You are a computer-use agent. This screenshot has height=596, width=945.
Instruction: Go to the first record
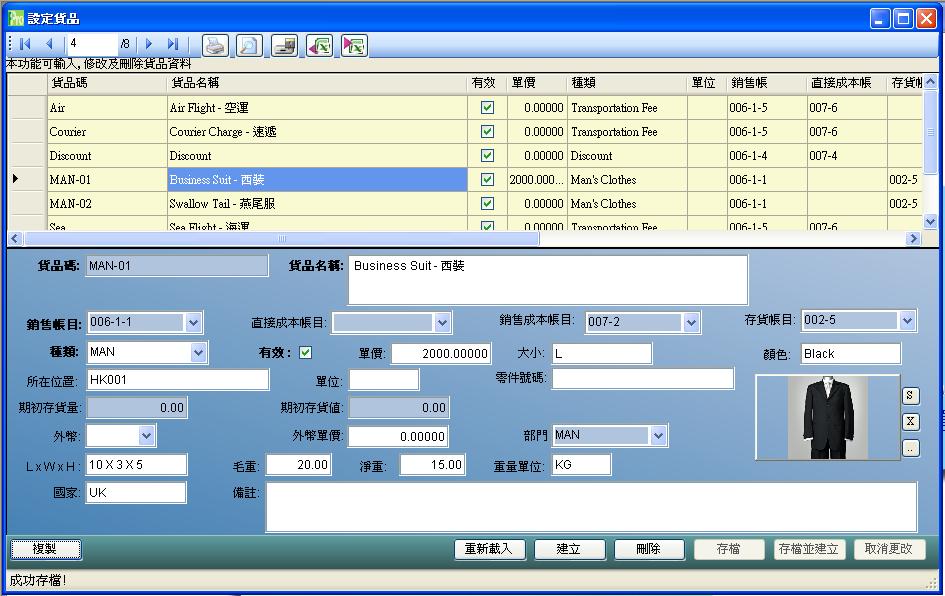[25, 44]
